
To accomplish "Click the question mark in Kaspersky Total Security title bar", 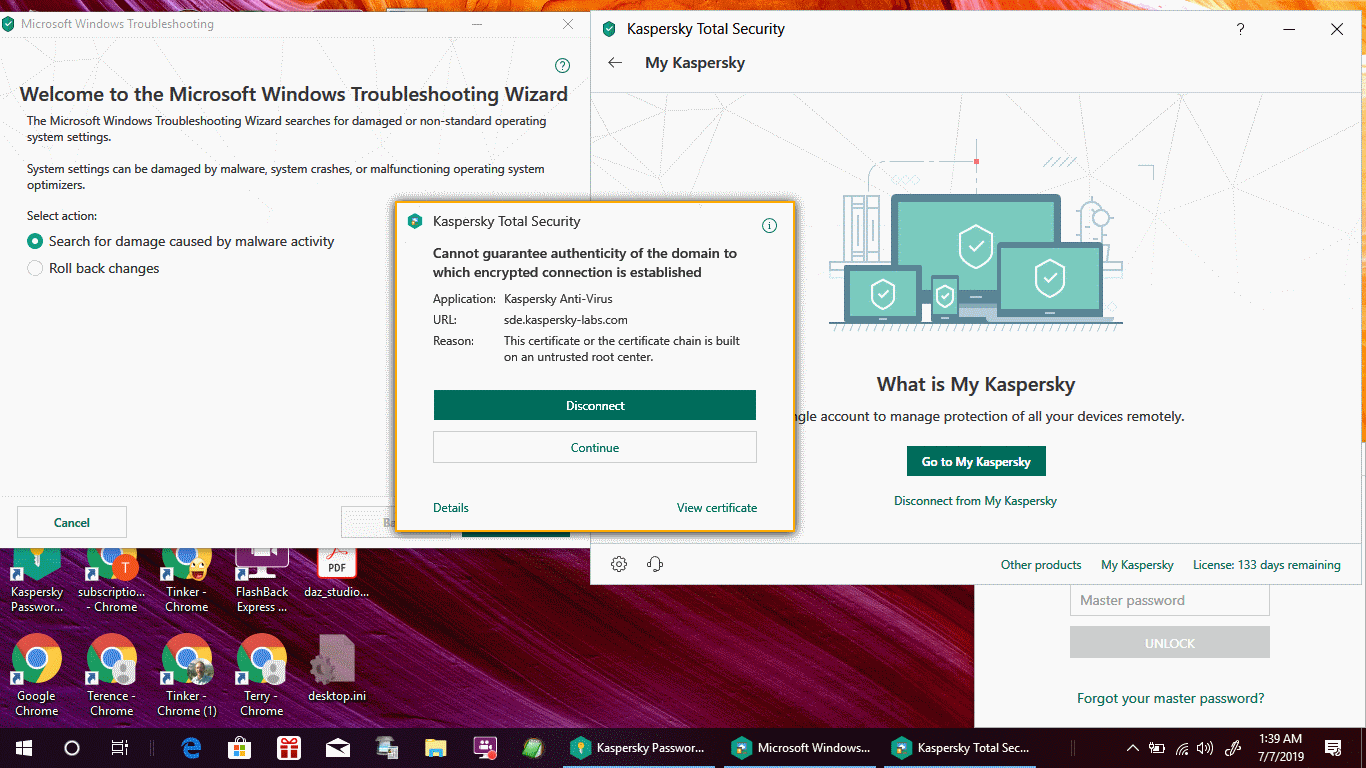I will click(1241, 29).
